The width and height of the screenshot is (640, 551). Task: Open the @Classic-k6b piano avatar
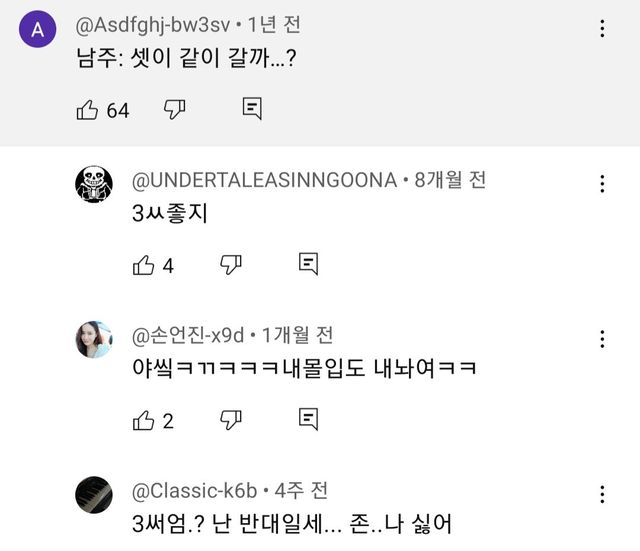94,494
